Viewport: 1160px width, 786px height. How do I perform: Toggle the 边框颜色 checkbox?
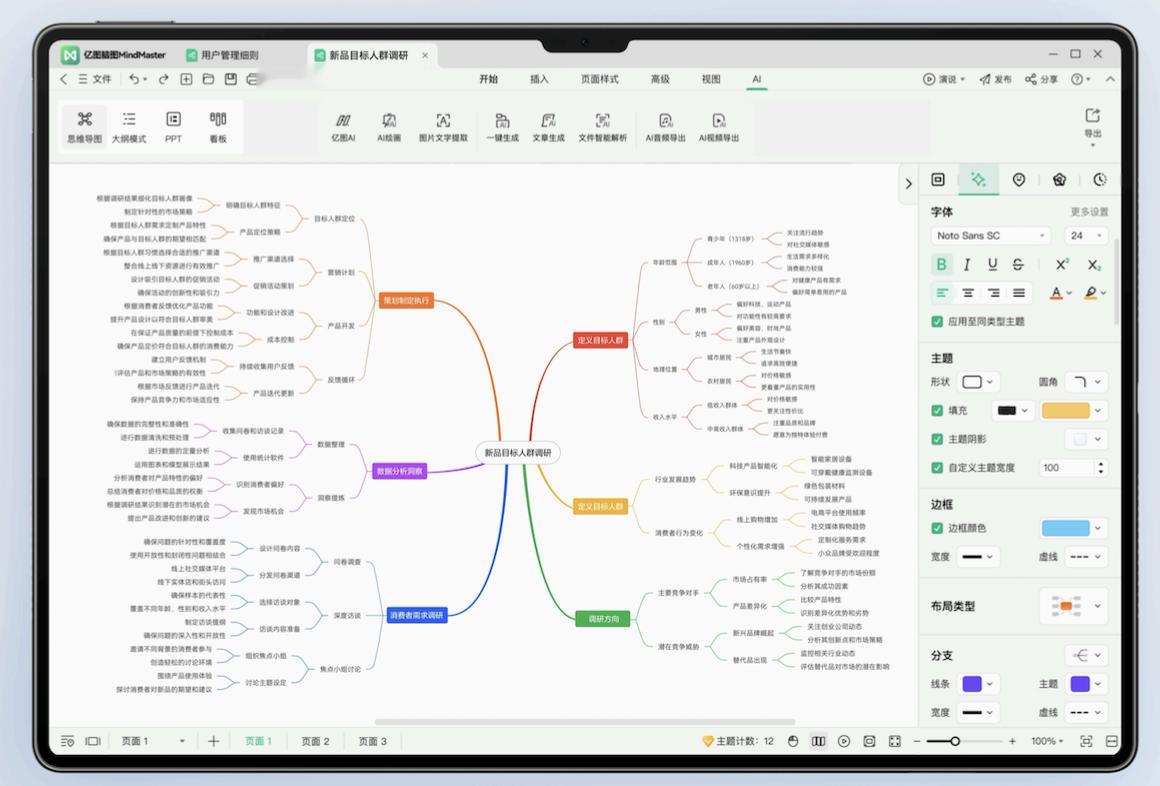[x=937, y=528]
